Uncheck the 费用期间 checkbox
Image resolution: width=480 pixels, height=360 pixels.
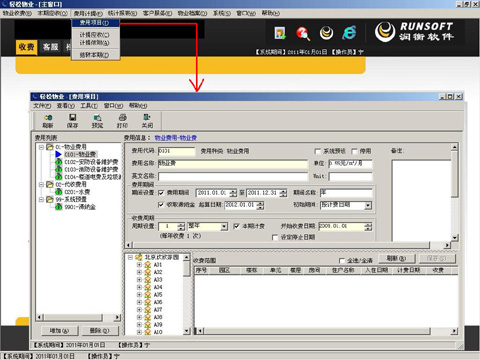(161, 193)
